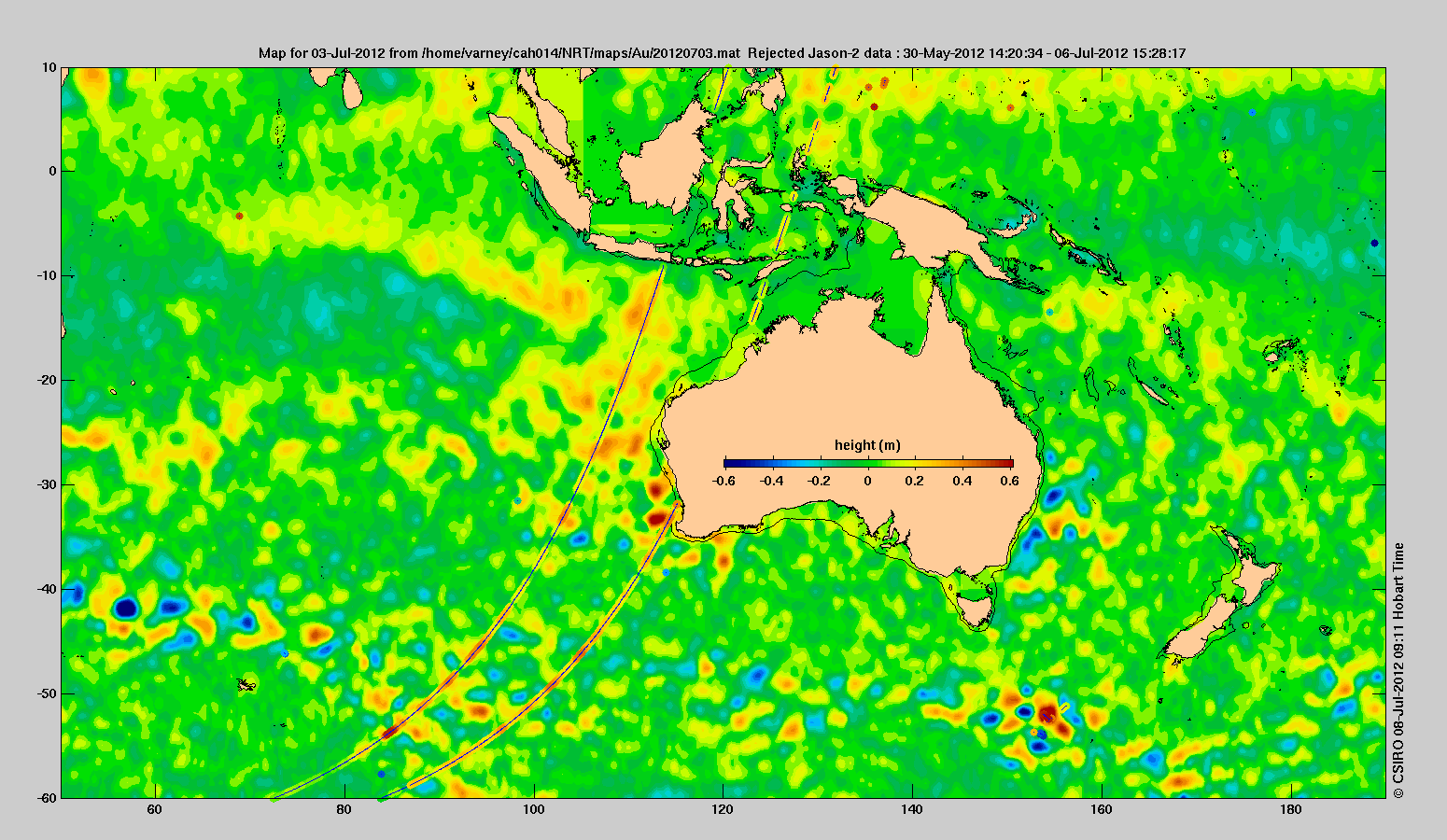
Task: Click the red dot marker near 70°E, 5°S
Action: [240, 216]
